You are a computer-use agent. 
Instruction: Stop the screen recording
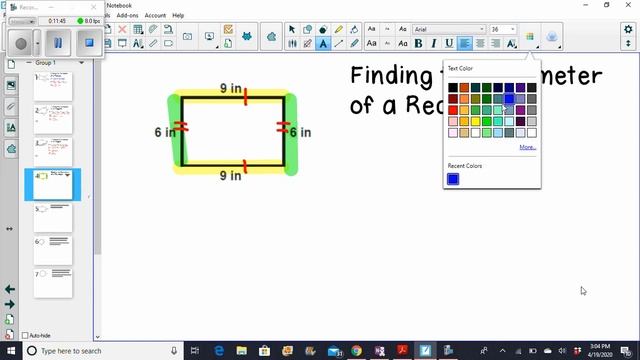pyautogui.click(x=89, y=42)
